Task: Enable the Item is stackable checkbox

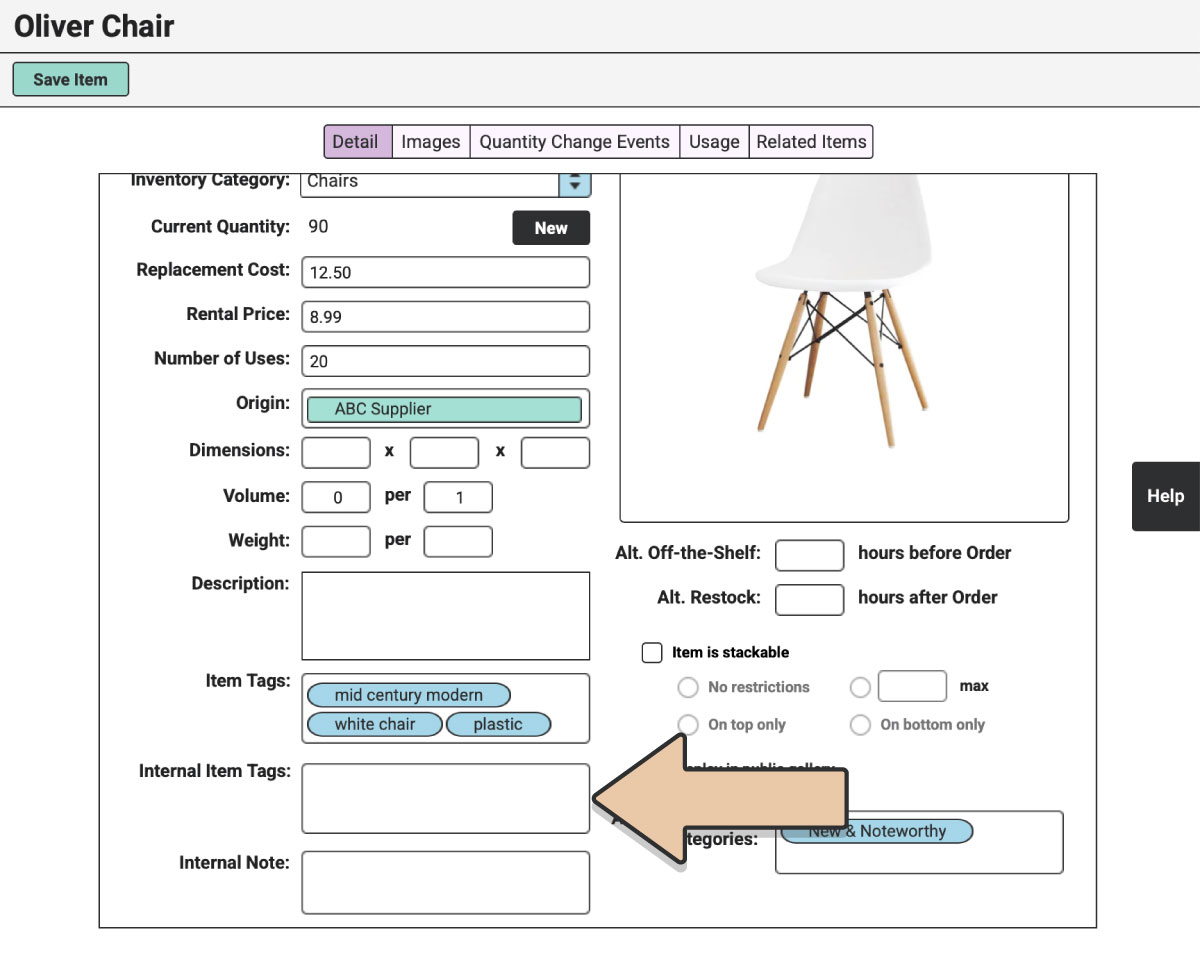Action: (x=652, y=653)
